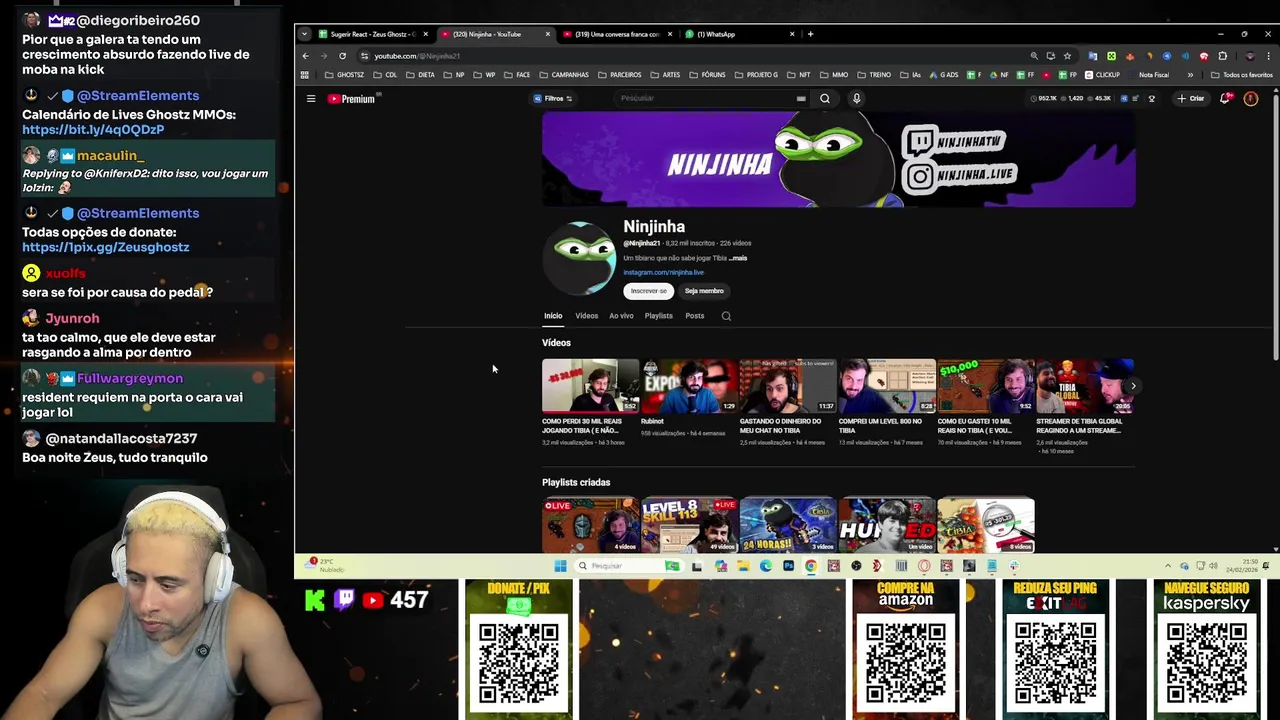Select the Posts channel tab
This screenshot has width=1280, height=720.
point(694,316)
